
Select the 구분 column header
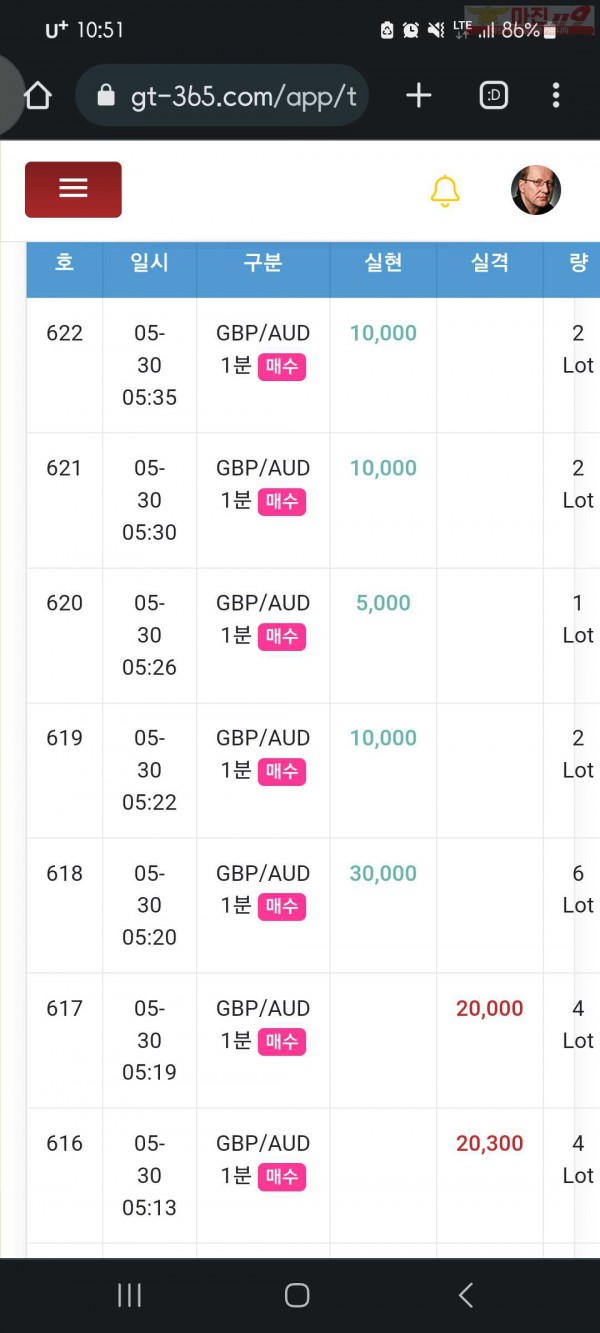pyautogui.click(x=263, y=263)
